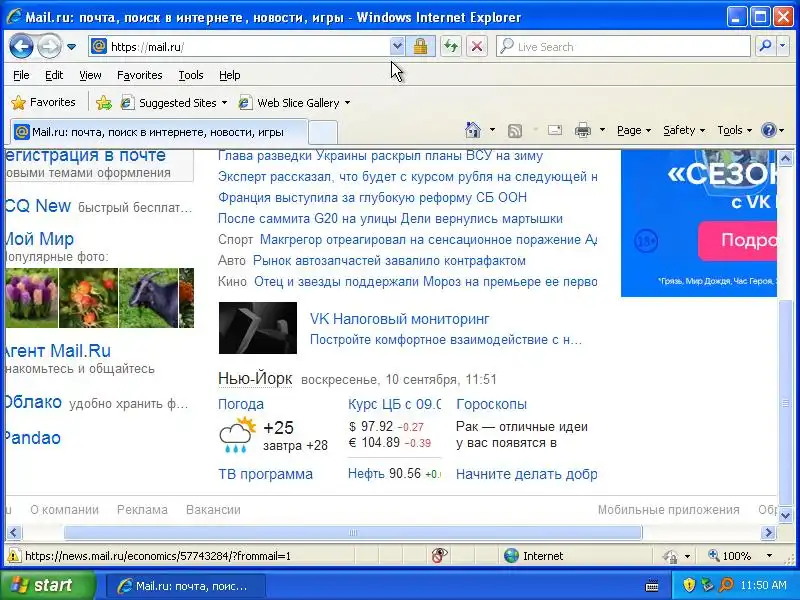Open the Вакансии footer link
This screenshot has width=800, height=600.
213,510
